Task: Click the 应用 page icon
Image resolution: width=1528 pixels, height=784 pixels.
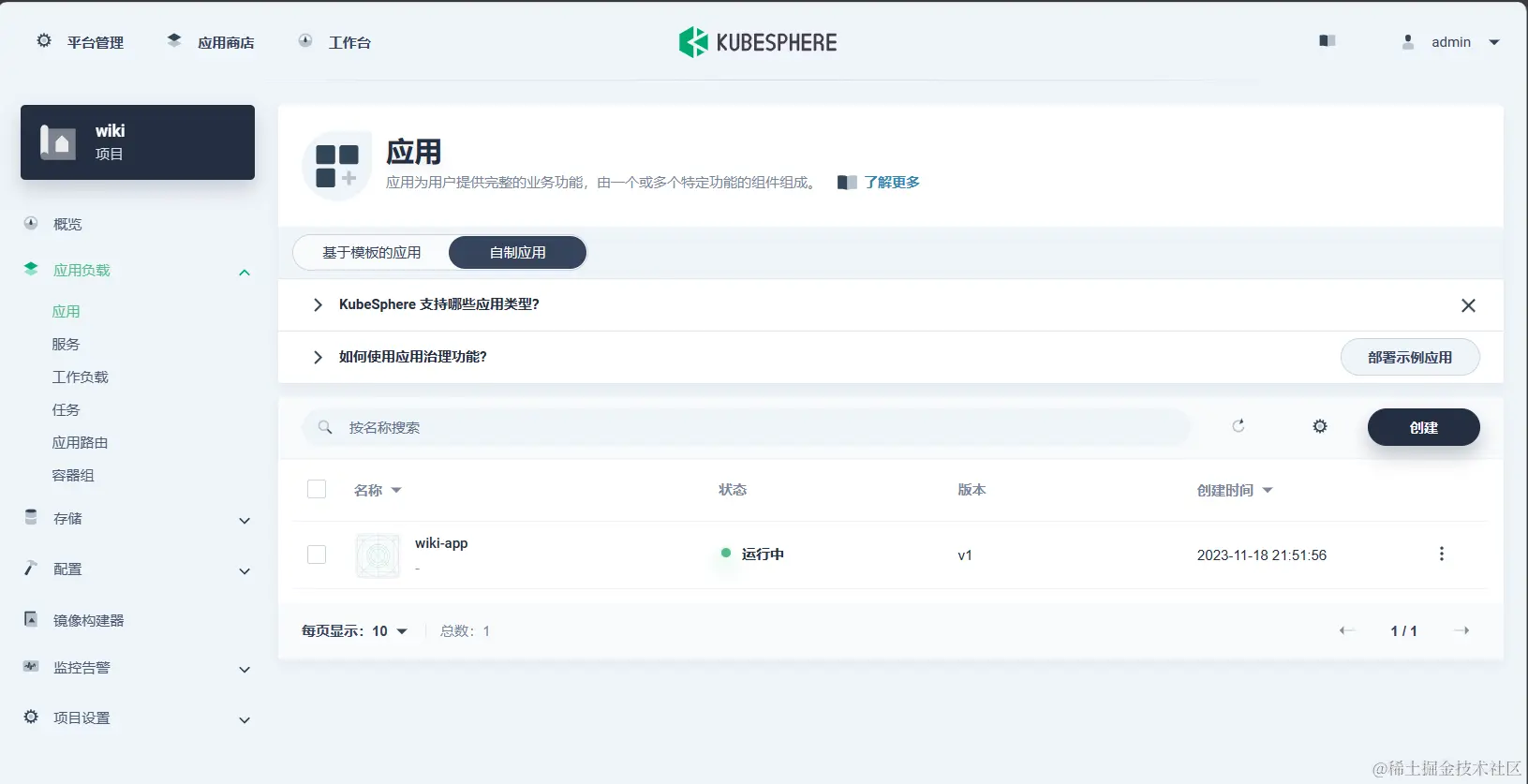Action: (337, 166)
